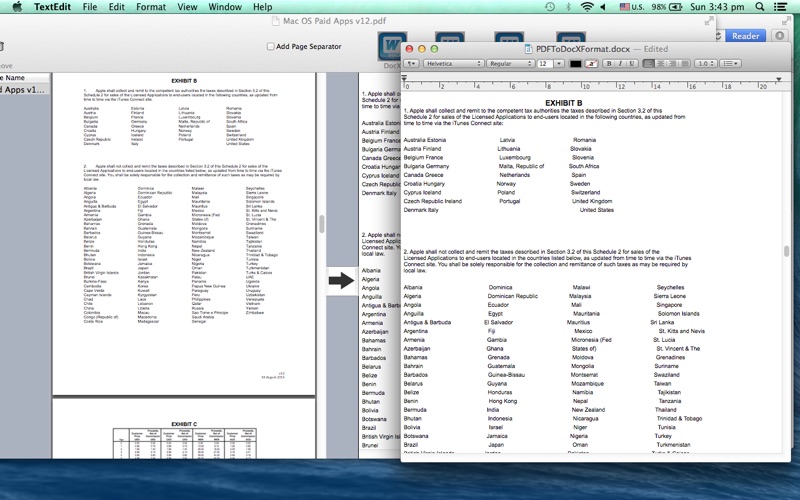Click the reload icon left of Reader

(718, 36)
